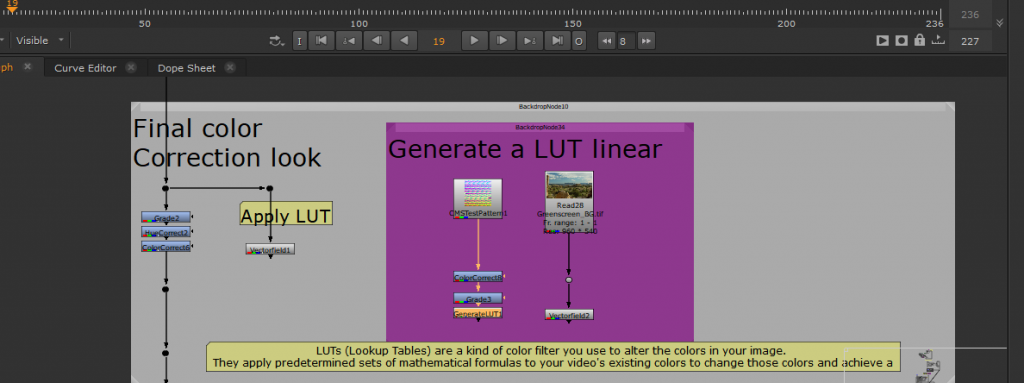Set the In point with I button
Viewport: 1024px width, 383px height.
pos(299,41)
